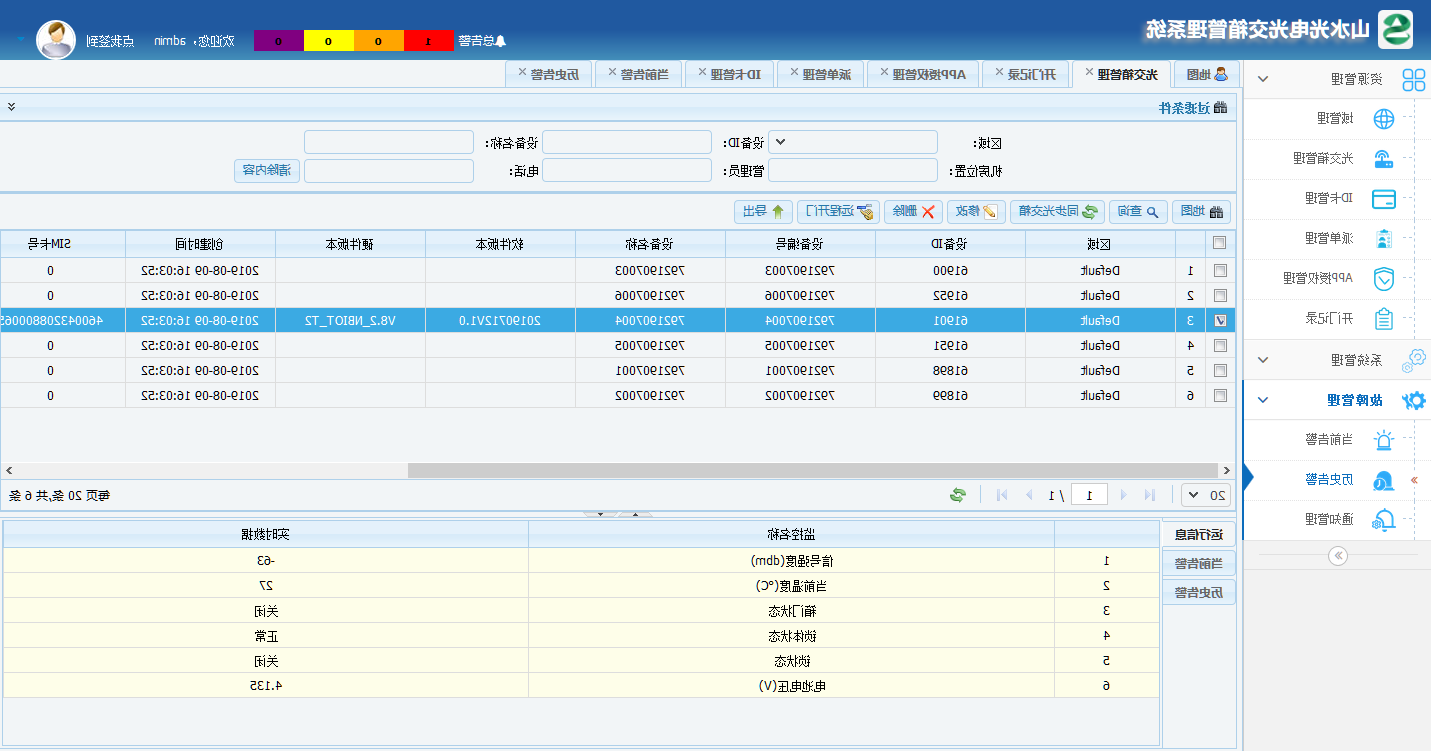The image size is (1431, 751).
Task: Expand the 系统管理 sidebar group
Action: [x=1263, y=359]
